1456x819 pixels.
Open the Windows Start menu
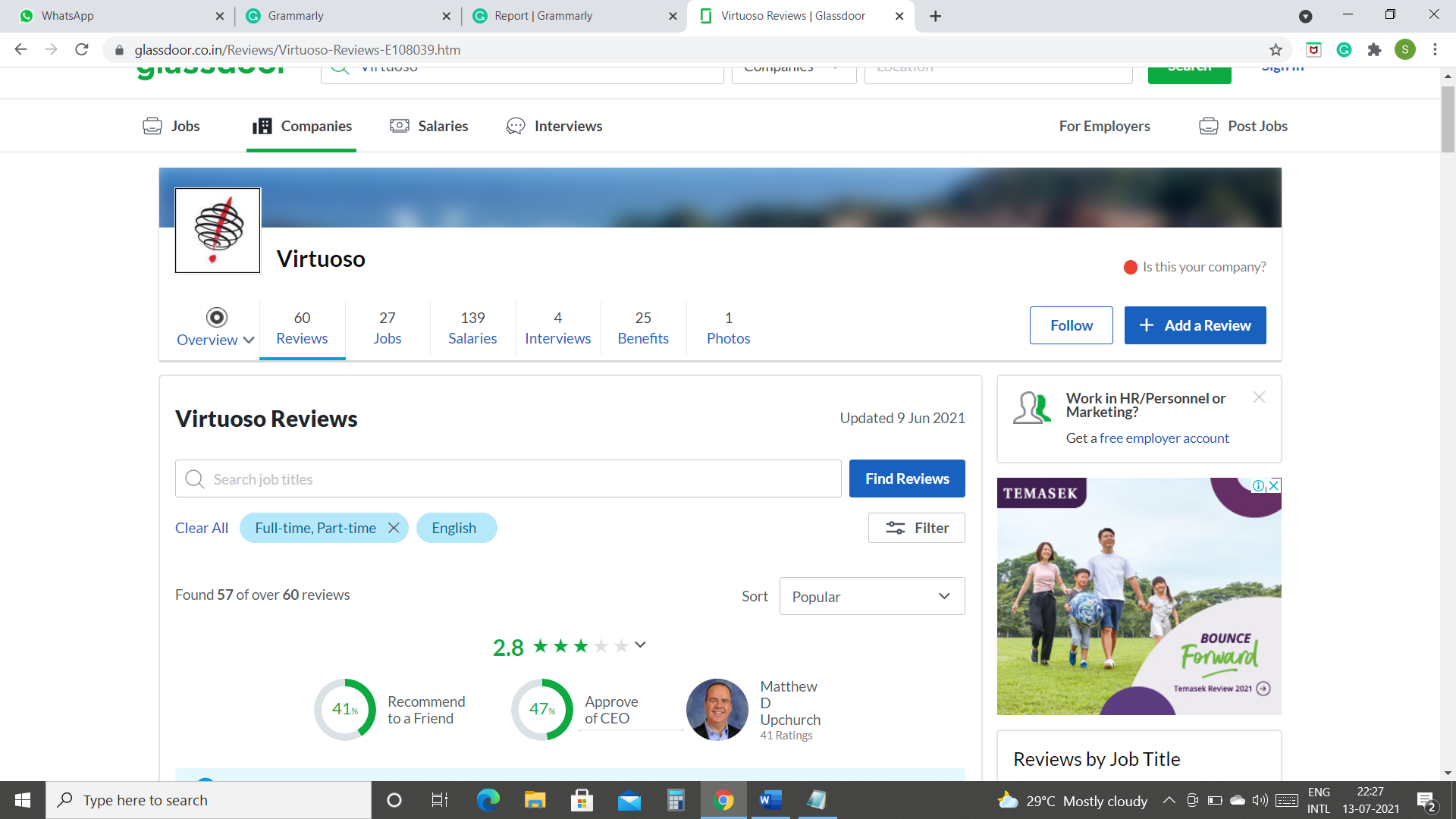coord(23,800)
